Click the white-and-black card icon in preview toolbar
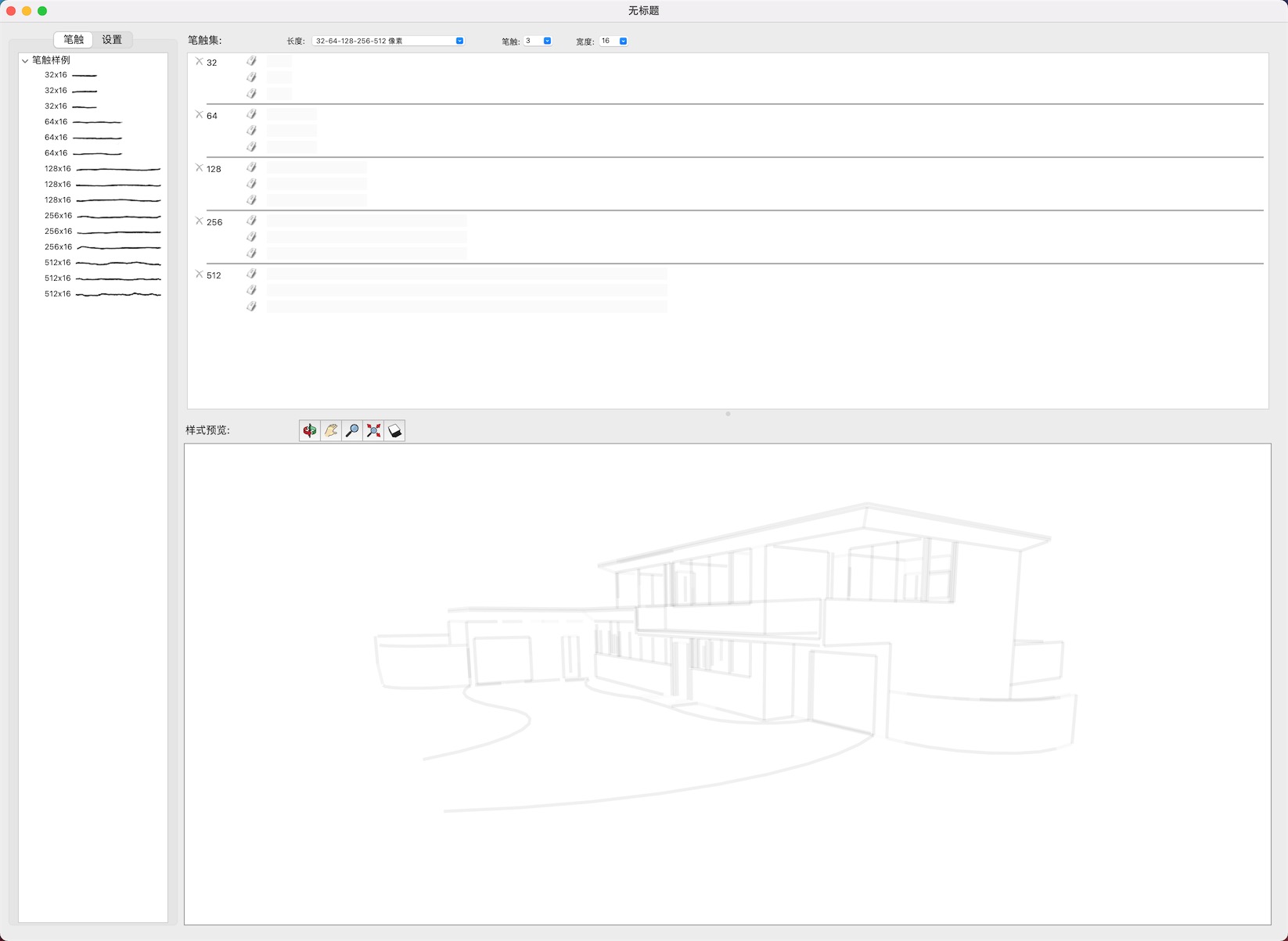This screenshot has height=941, width=1288. (x=394, y=430)
